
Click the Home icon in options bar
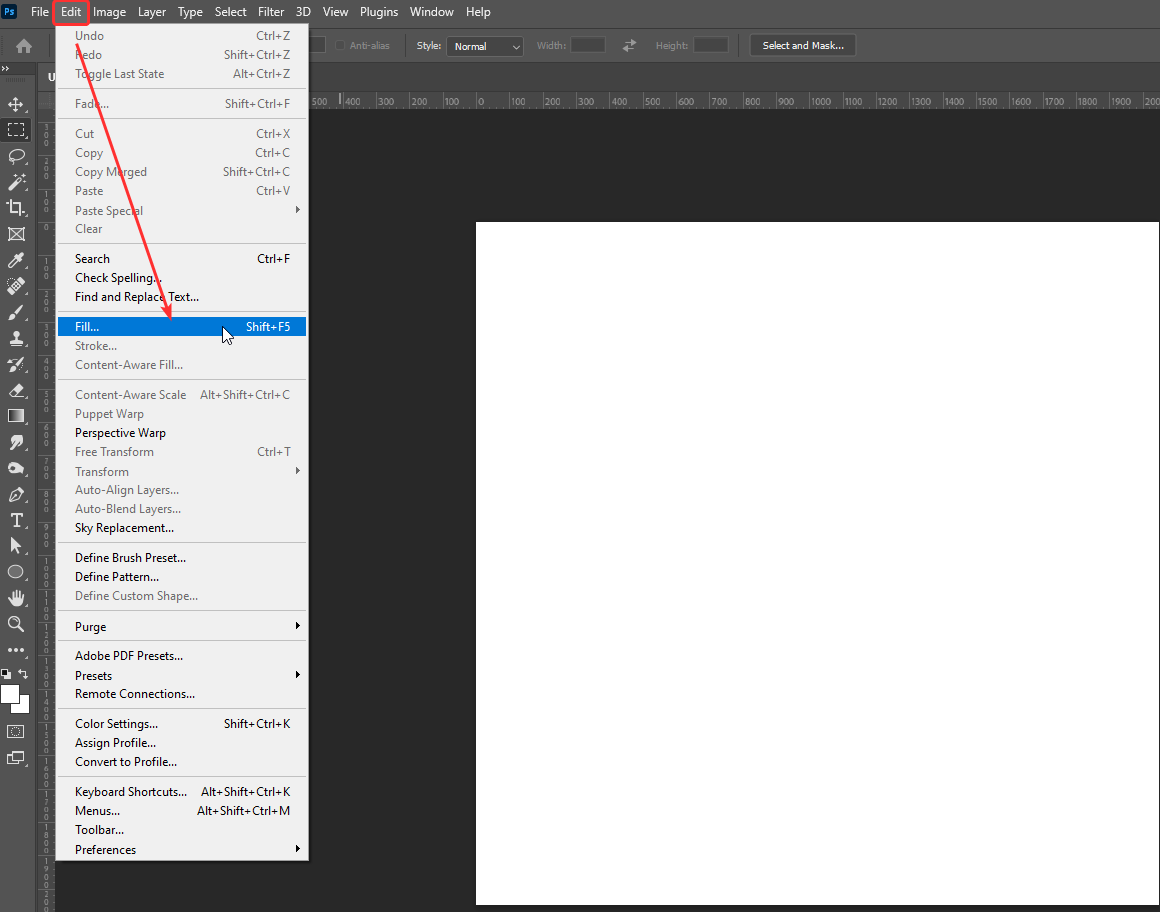coord(24,46)
